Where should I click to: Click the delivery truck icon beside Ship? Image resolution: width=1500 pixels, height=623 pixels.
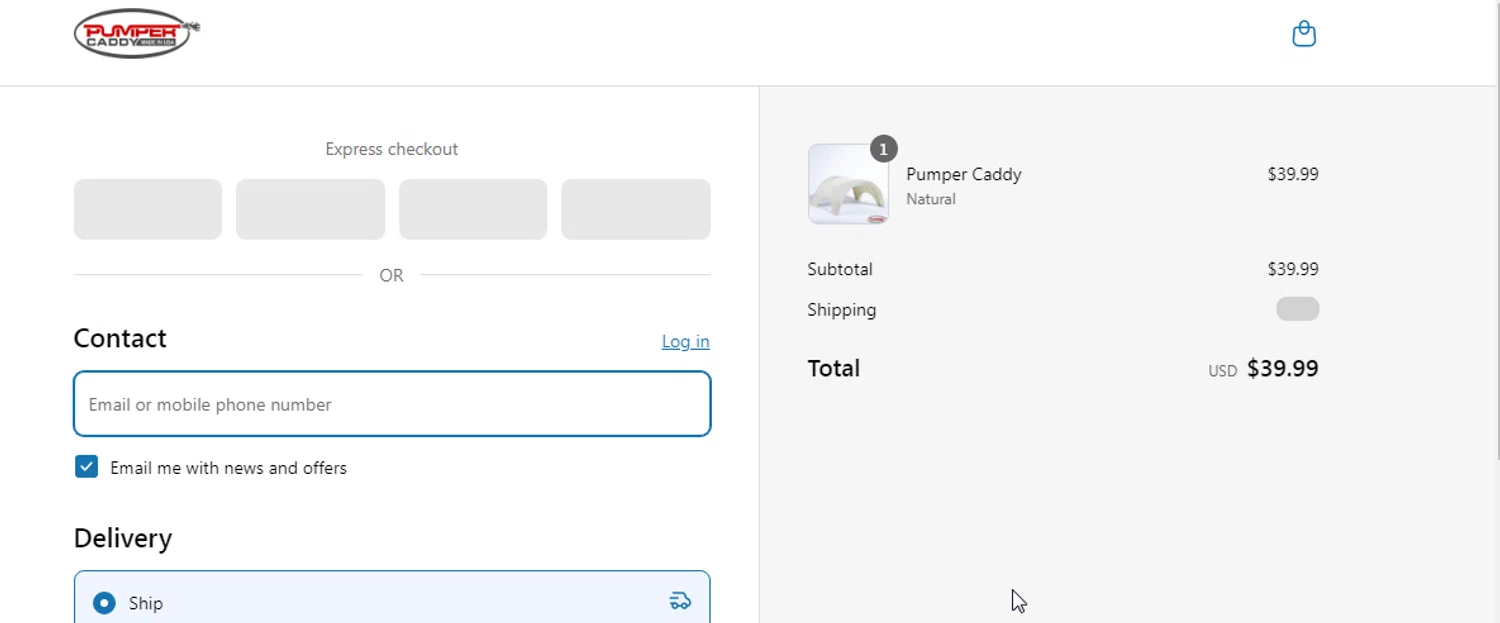[x=680, y=601]
